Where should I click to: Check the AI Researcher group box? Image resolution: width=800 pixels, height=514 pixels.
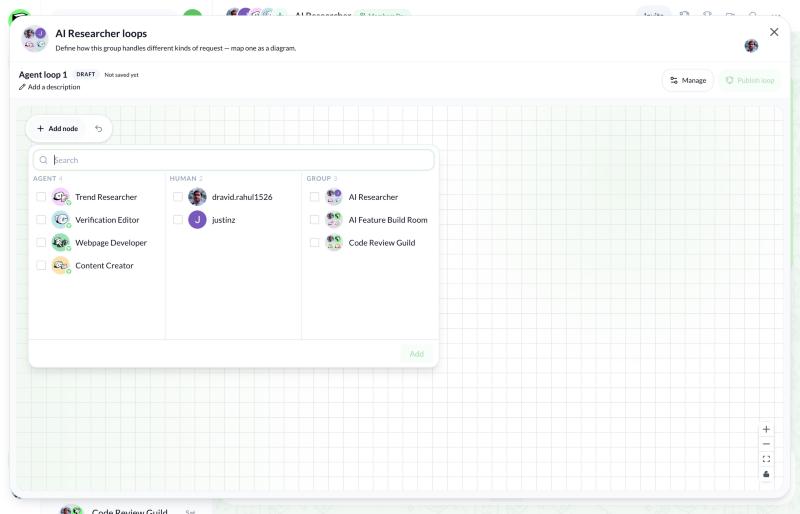pos(314,197)
